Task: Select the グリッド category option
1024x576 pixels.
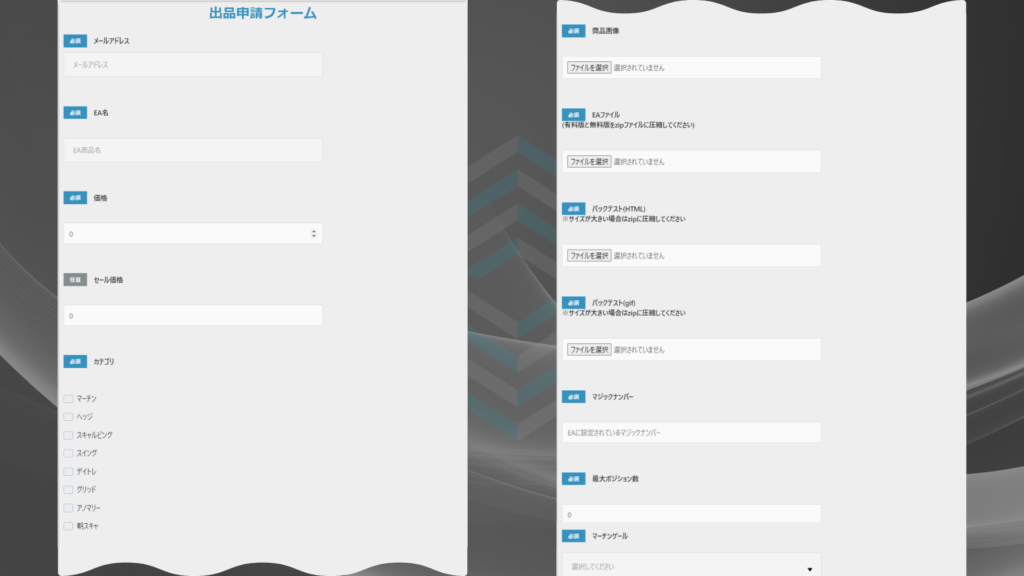Action: (66, 489)
